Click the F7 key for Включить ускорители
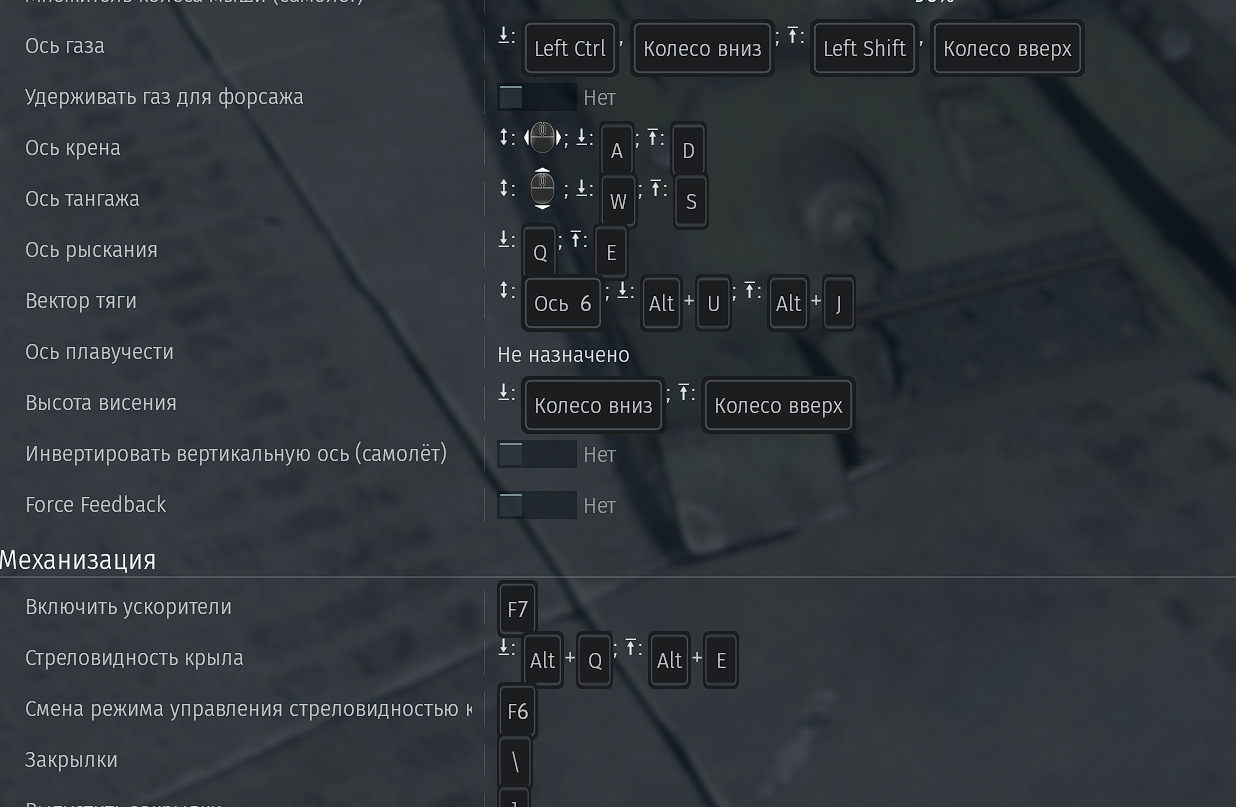 coord(517,609)
